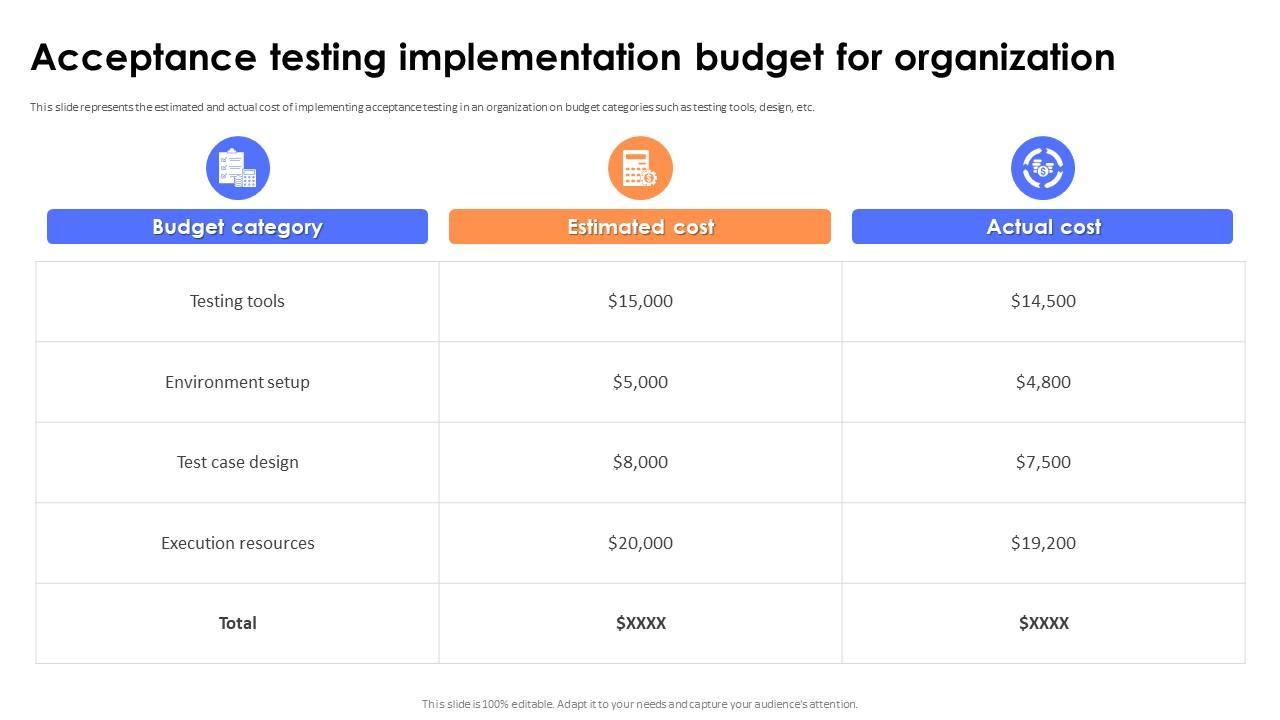Select the Budget category header
Viewport: 1280px width, 720px height.
[x=237, y=227]
